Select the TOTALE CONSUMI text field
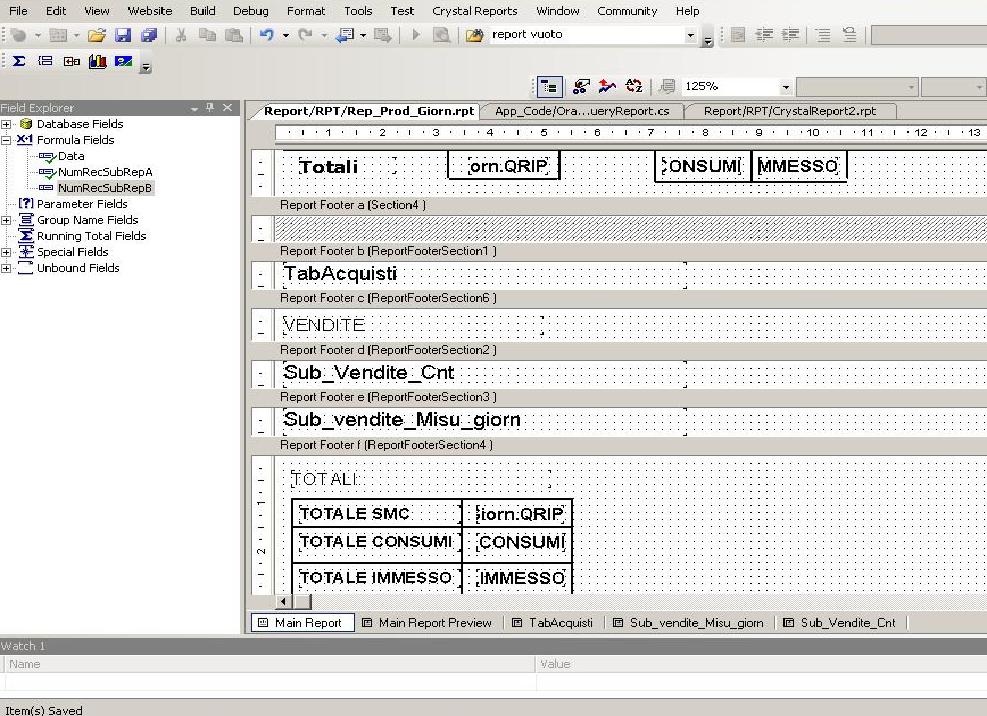Viewport: 987px width, 716px height. [x=379, y=542]
